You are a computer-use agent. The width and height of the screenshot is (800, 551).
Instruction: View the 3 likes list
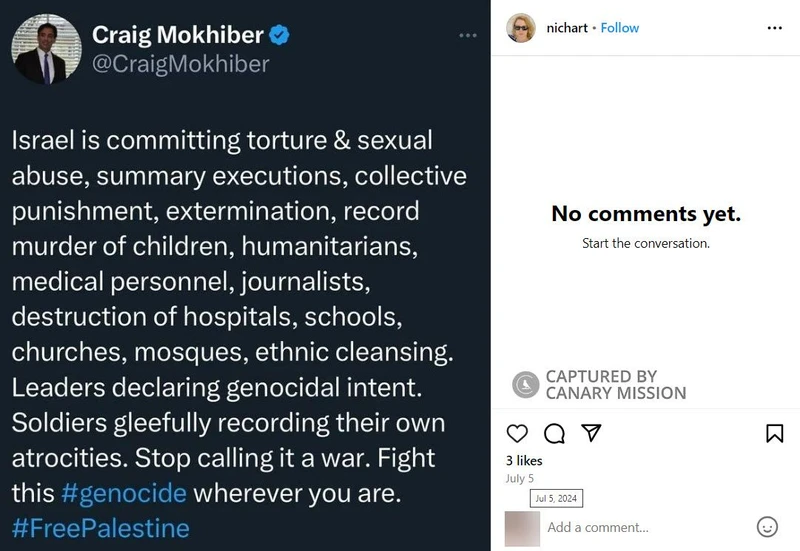click(524, 461)
